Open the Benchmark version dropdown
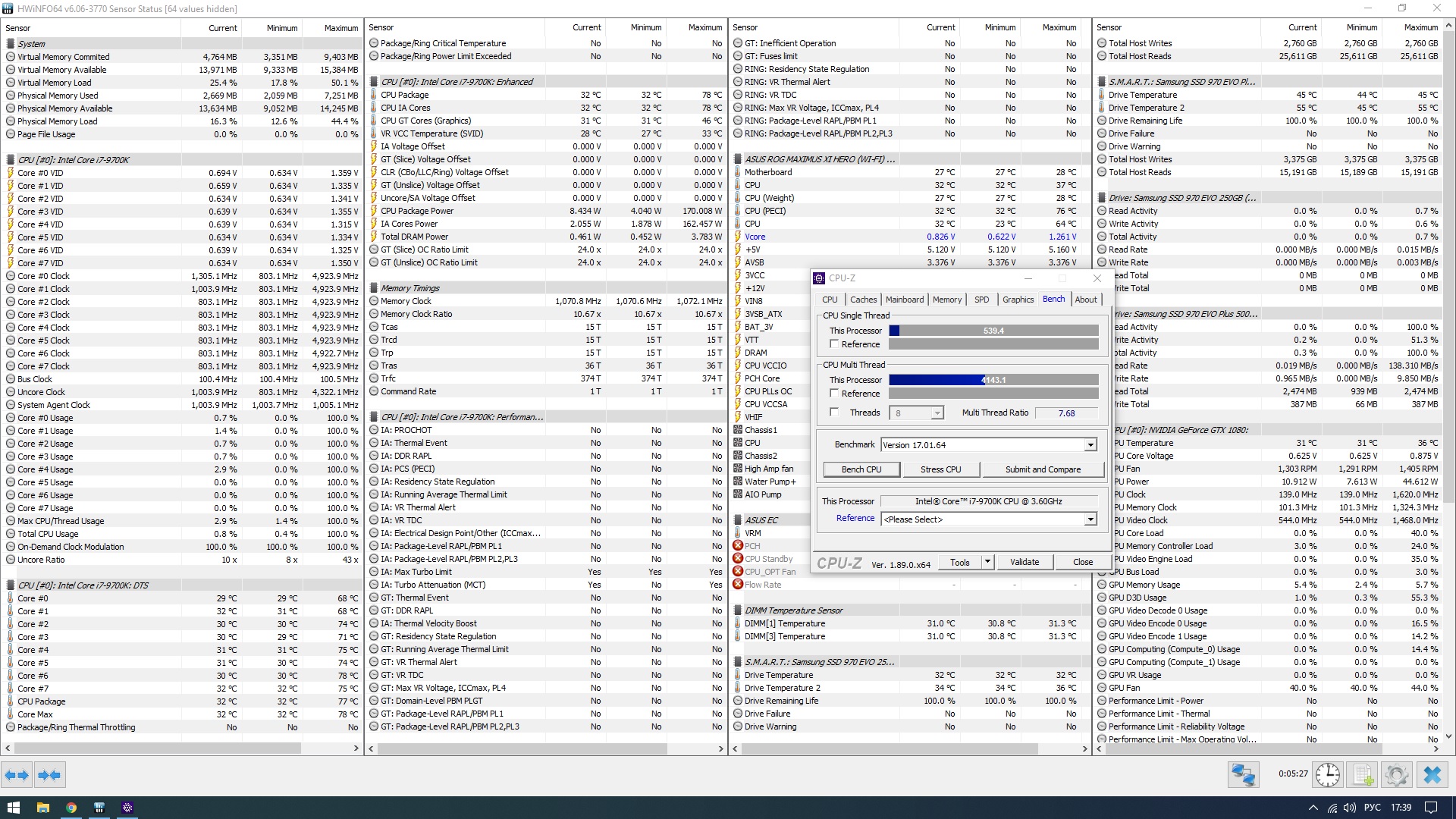 coord(1090,445)
